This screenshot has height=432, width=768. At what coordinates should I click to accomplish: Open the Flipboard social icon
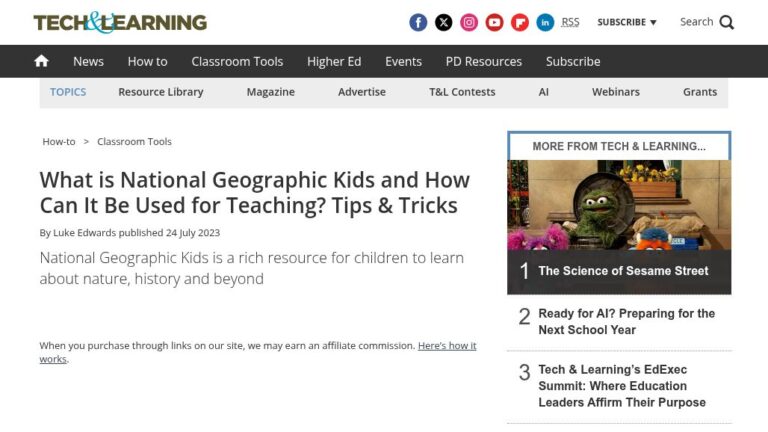[x=520, y=23]
